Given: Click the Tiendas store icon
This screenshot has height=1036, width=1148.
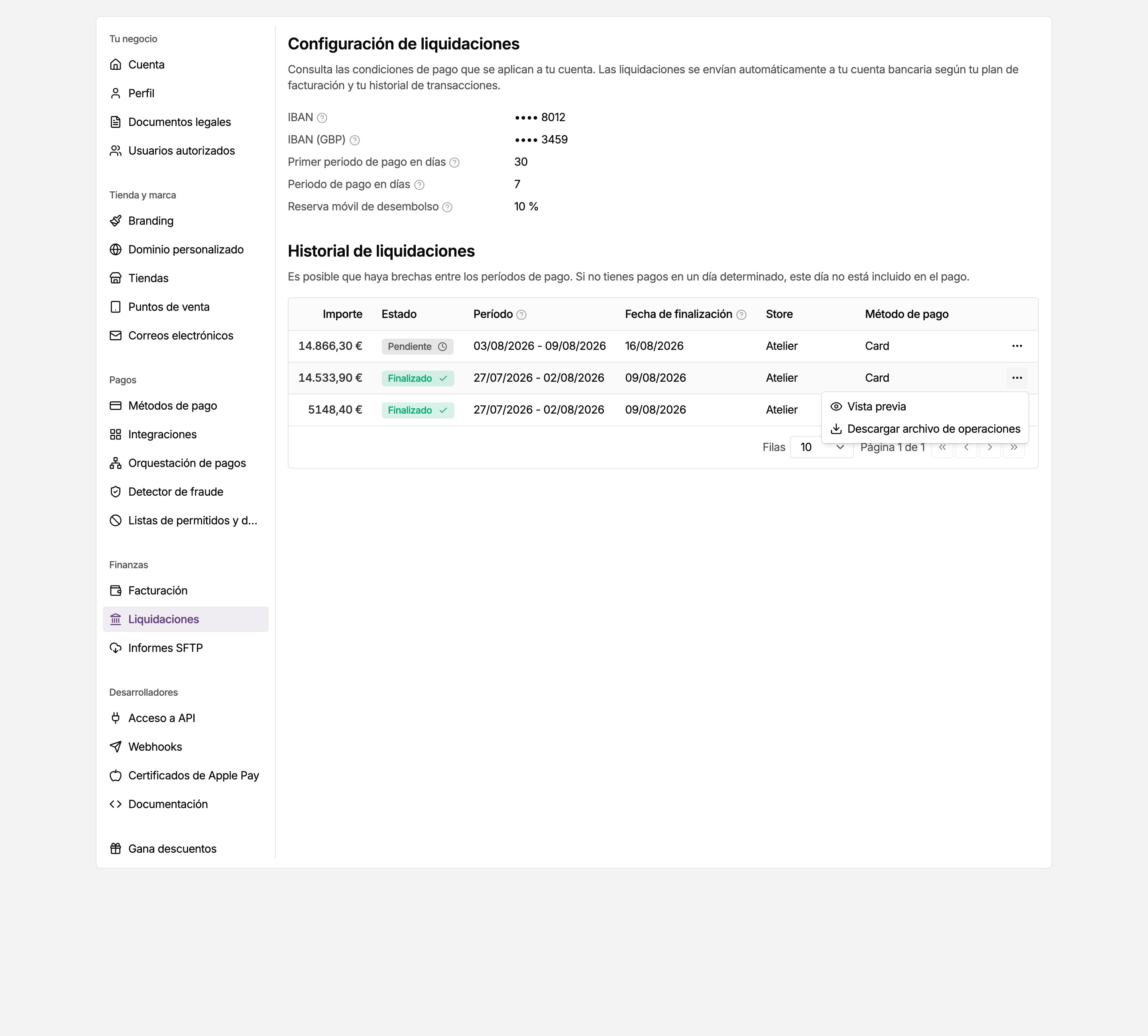Looking at the screenshot, I should 116,279.
